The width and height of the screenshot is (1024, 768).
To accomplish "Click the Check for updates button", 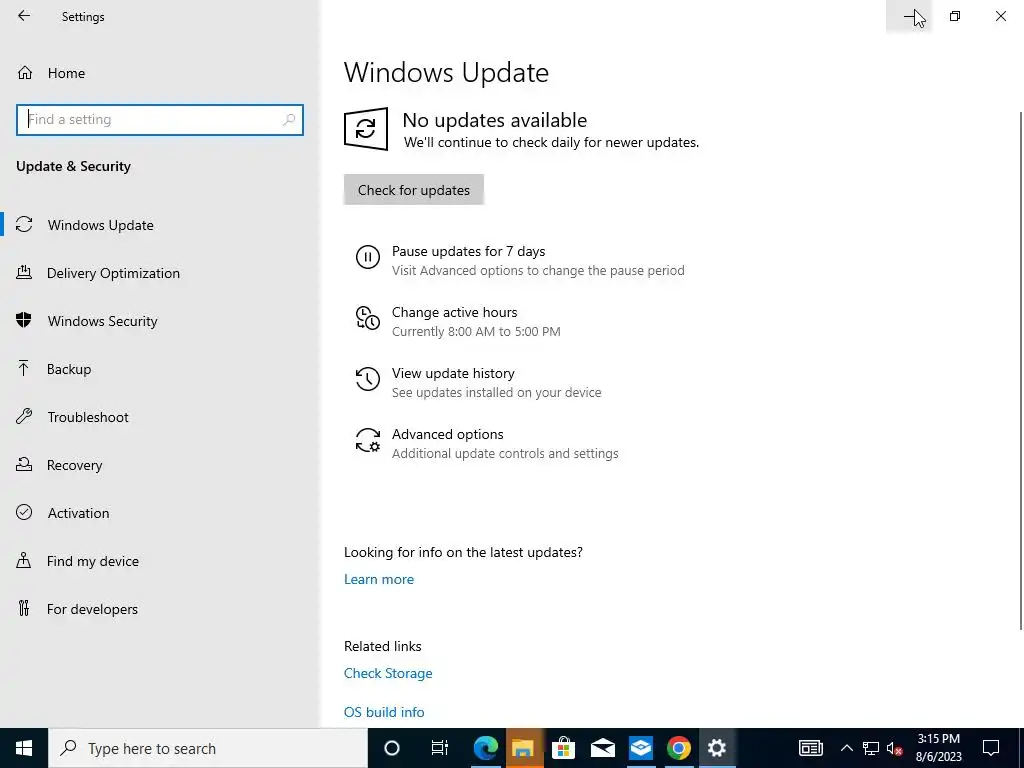I will click(413, 189).
